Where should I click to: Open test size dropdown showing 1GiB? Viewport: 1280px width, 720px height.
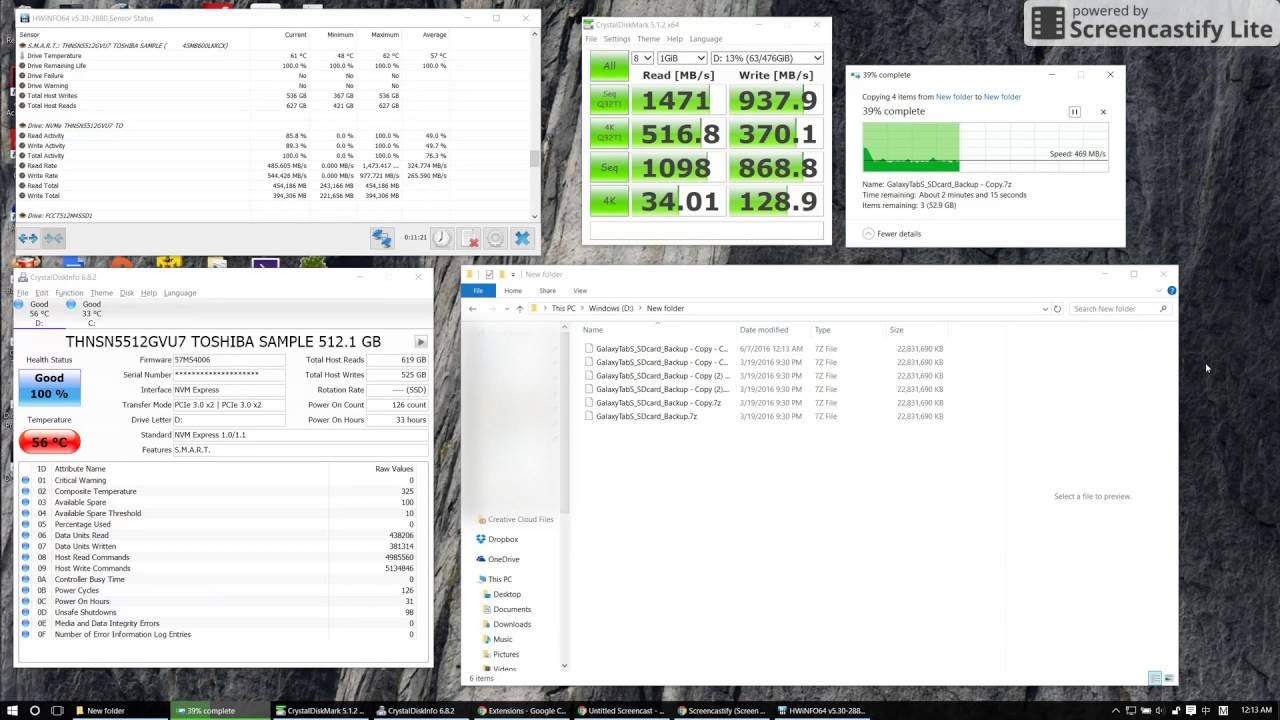pos(681,58)
